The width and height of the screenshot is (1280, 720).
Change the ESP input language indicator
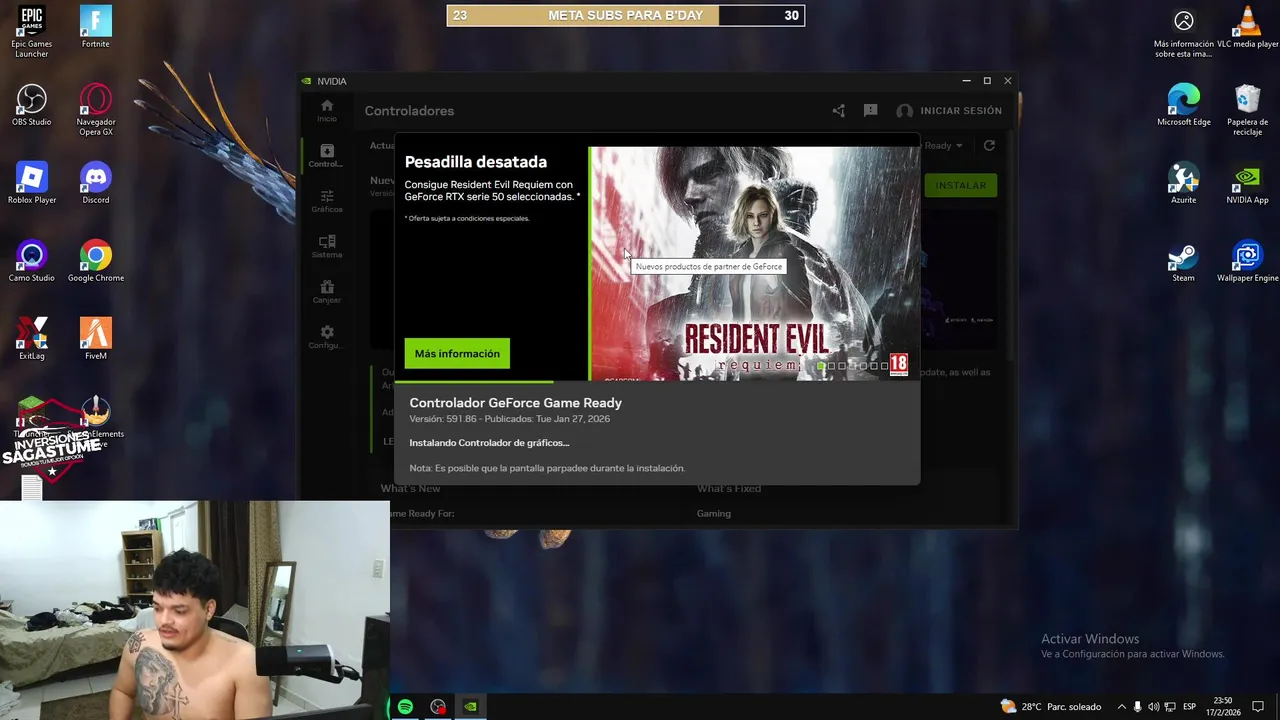point(1190,707)
